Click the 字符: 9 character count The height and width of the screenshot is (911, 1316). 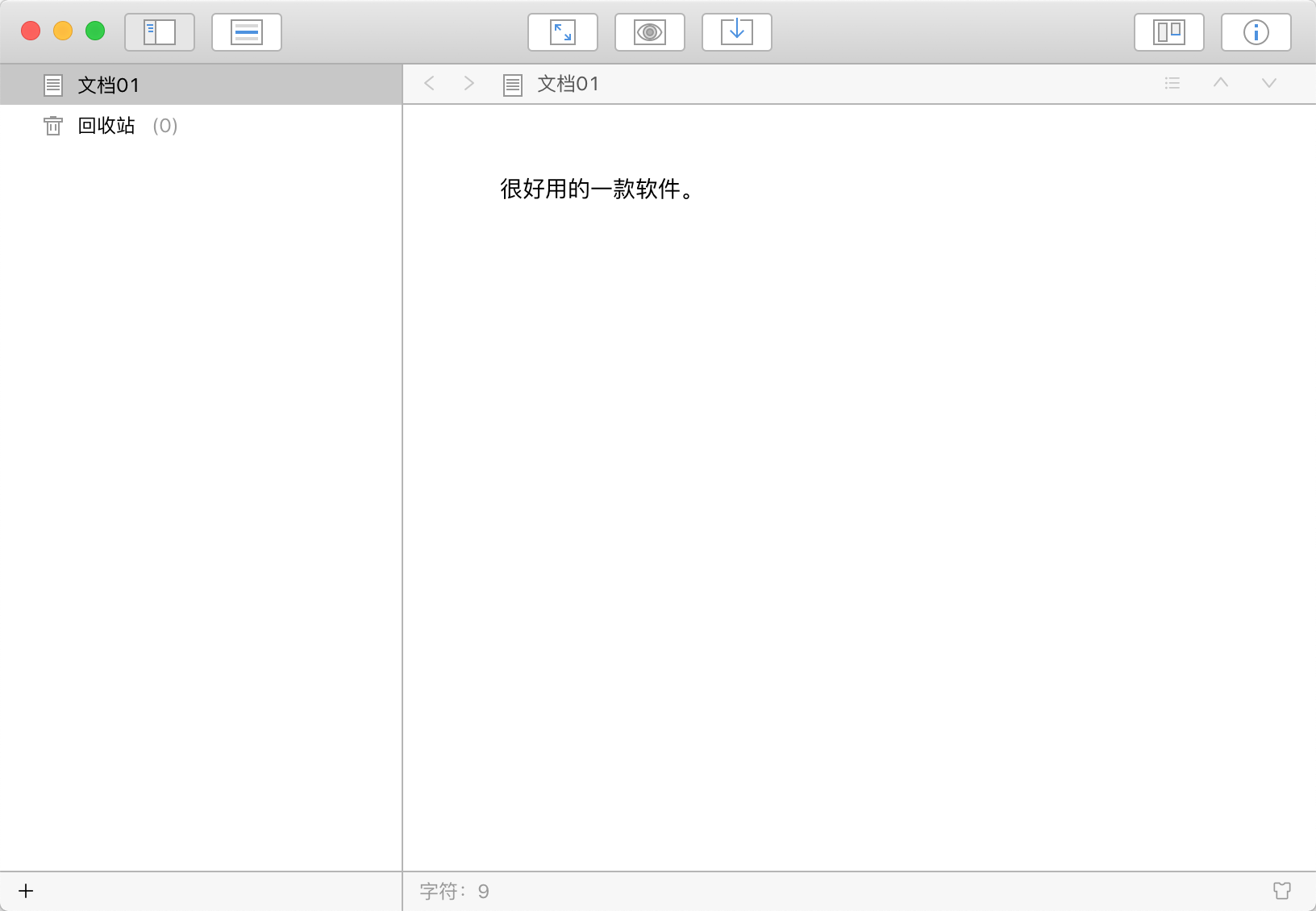click(x=455, y=891)
